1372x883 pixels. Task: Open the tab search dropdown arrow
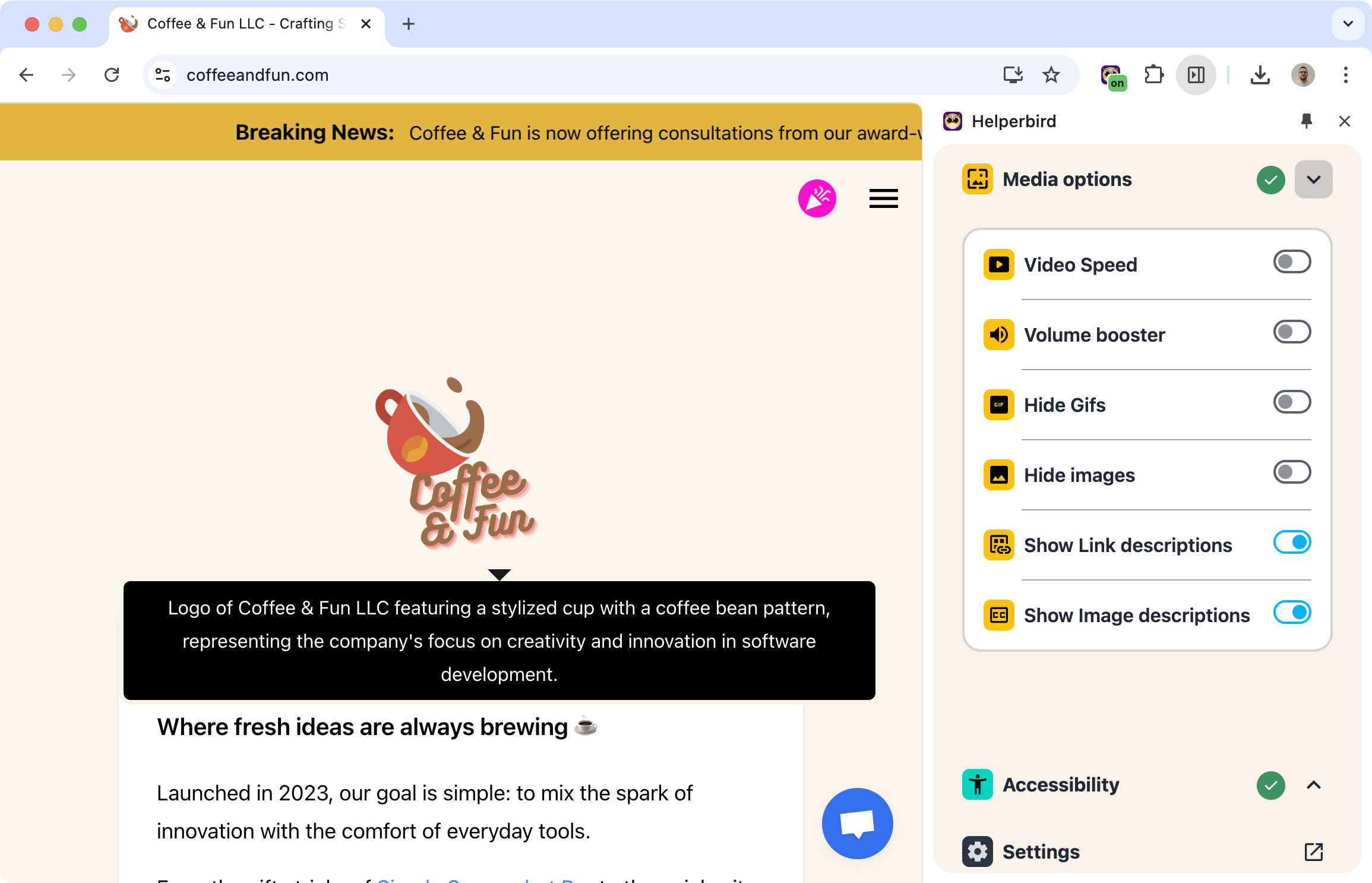(1348, 24)
